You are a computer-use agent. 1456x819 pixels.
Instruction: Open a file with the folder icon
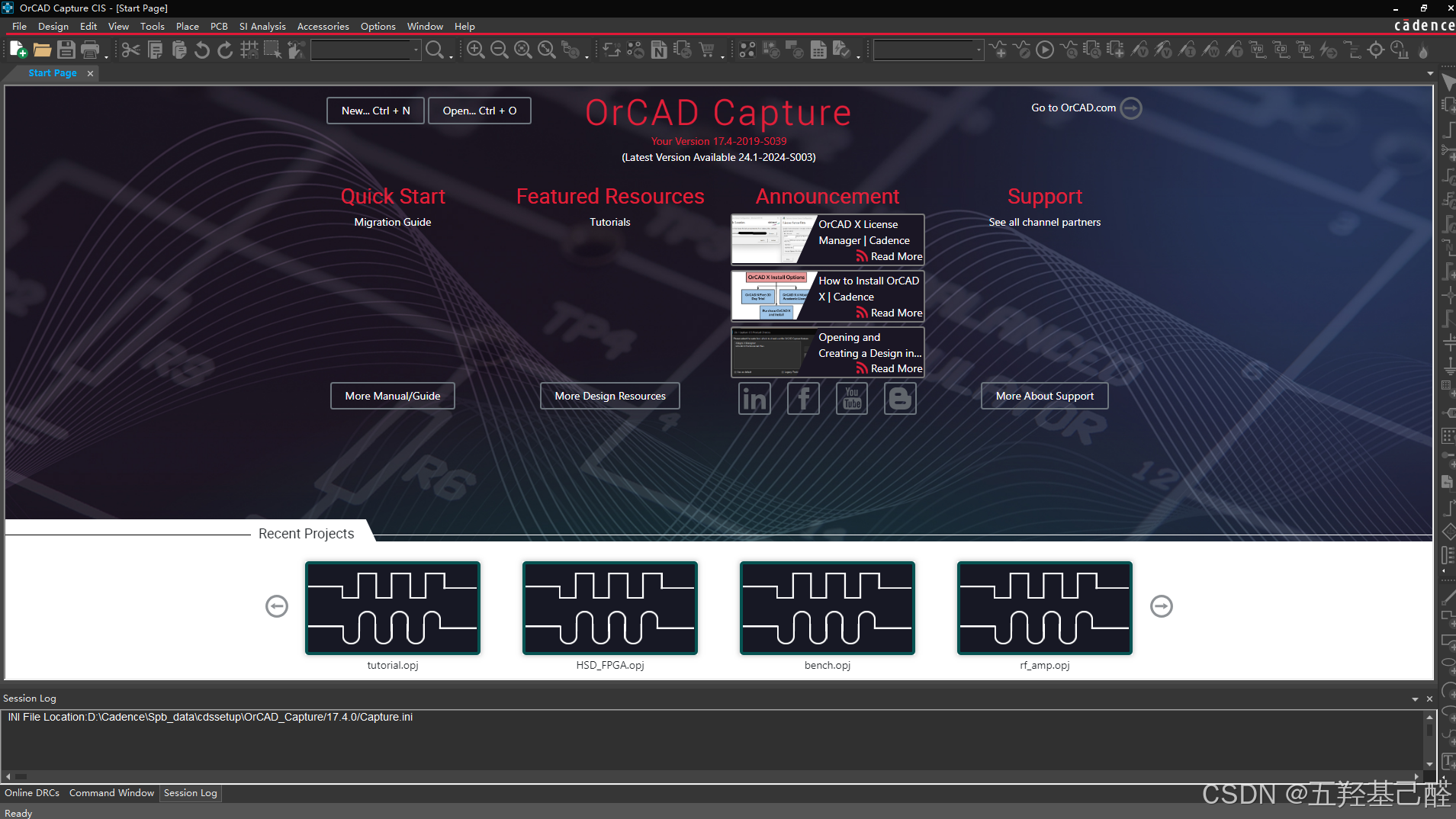click(x=43, y=50)
